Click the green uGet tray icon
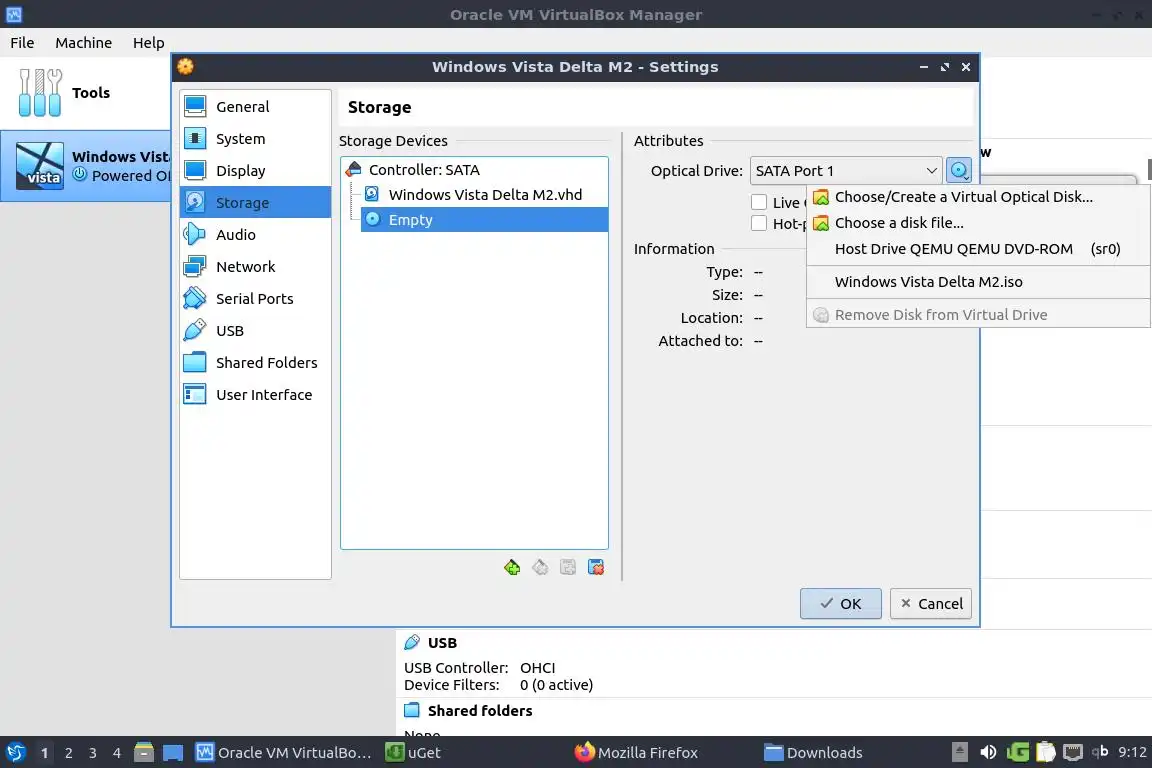This screenshot has width=1152, height=768. pos(1018,753)
